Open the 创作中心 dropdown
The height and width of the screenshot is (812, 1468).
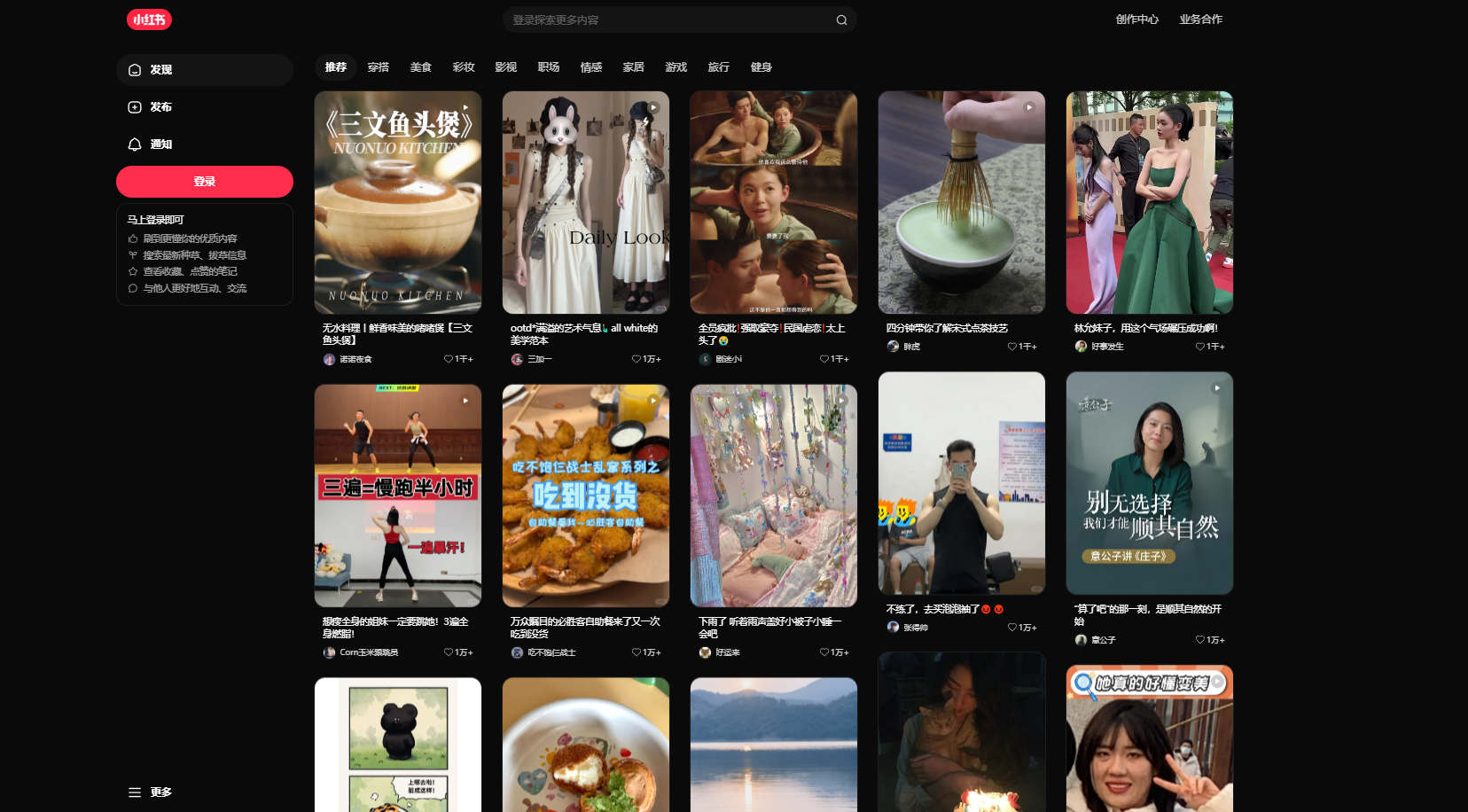point(1136,20)
